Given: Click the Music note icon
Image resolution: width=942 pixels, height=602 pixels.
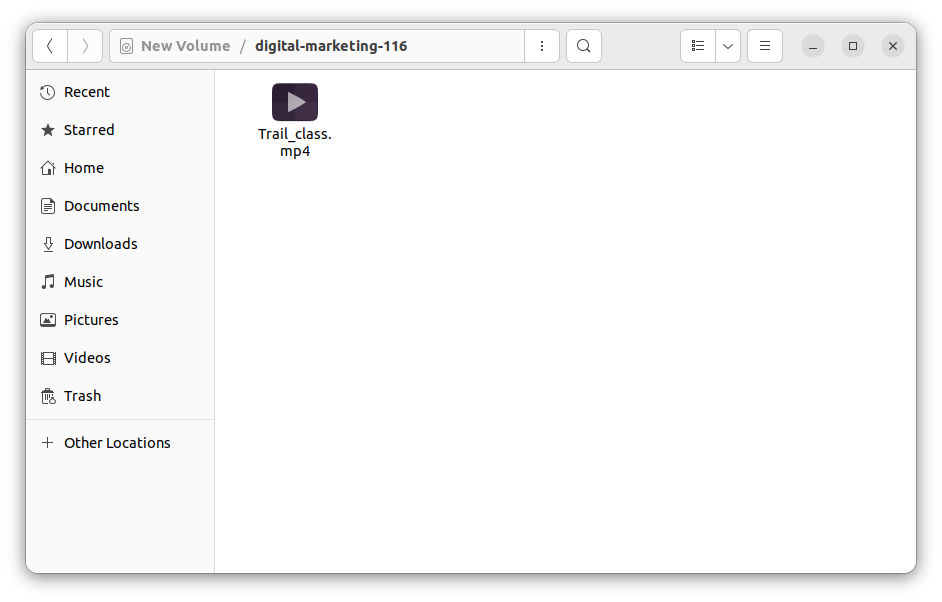Looking at the screenshot, I should click(x=48, y=282).
